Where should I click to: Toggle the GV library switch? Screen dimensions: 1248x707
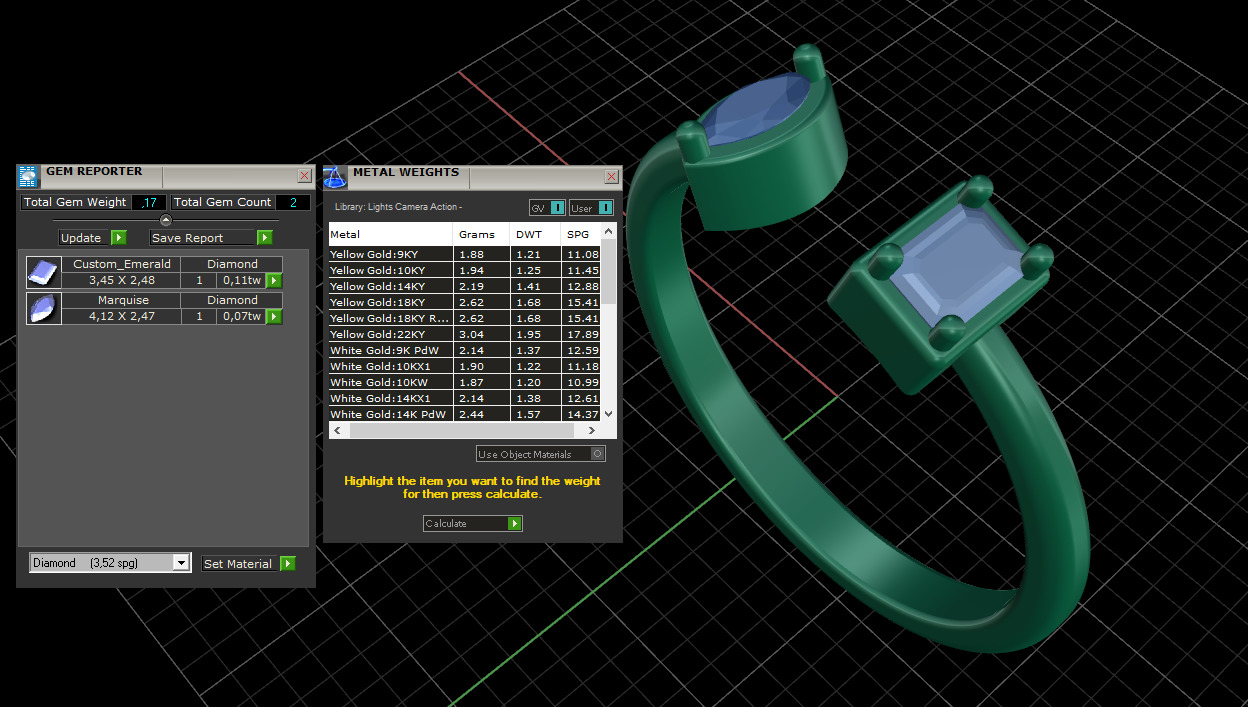coord(548,208)
